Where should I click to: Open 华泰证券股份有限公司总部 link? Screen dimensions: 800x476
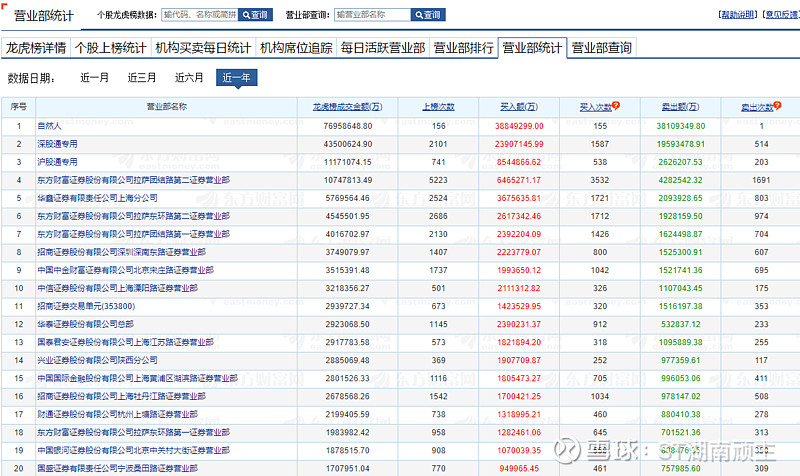click(x=86, y=324)
